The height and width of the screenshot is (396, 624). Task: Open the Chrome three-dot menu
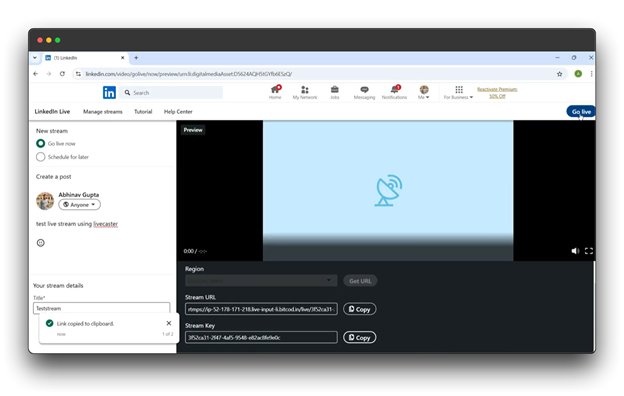(591, 74)
